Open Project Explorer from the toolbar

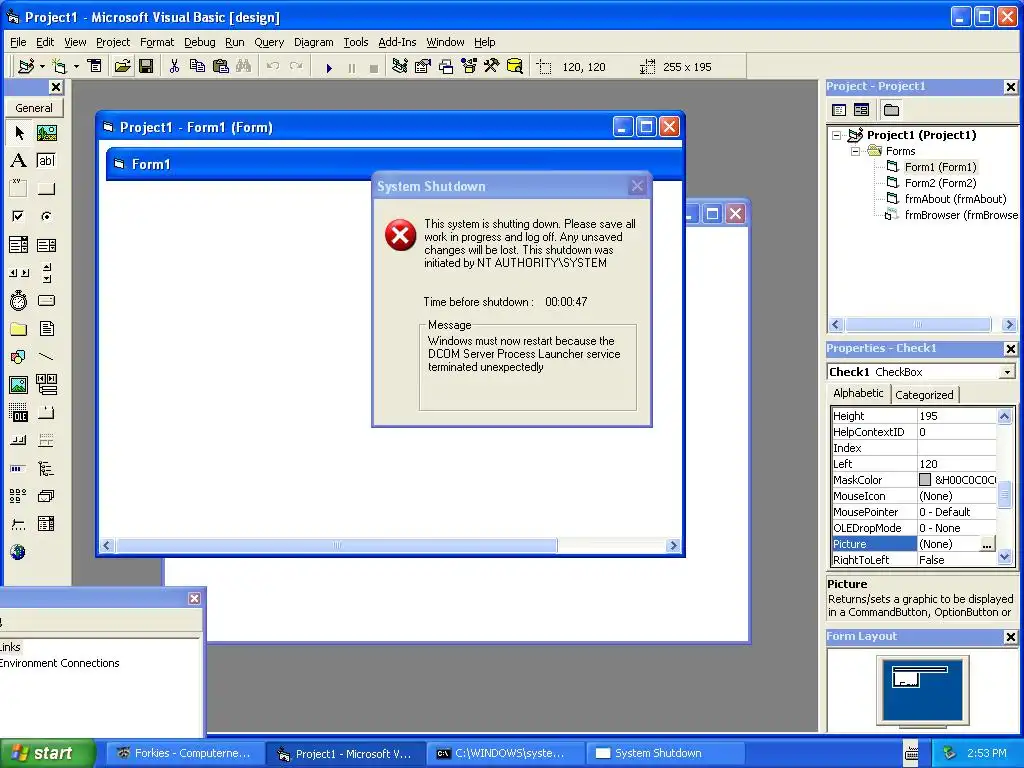[400, 66]
